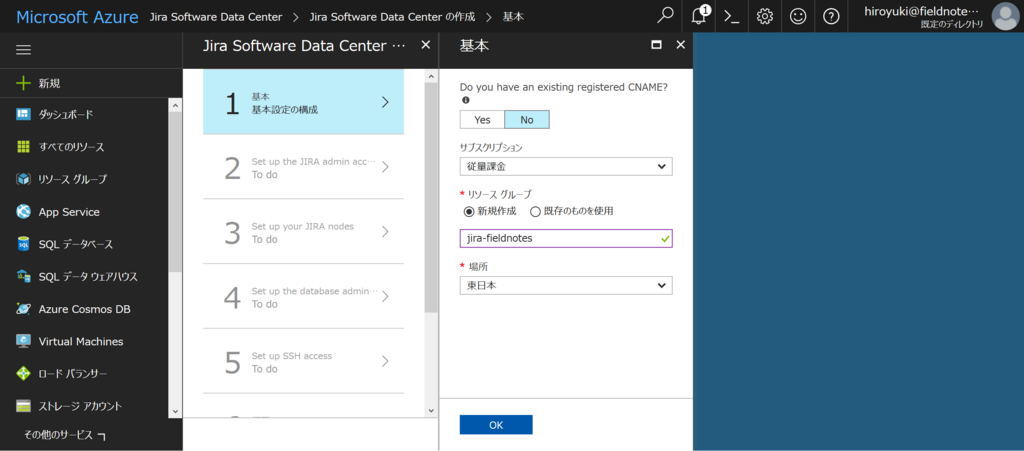Open その他のサービス at the sidebar bottom
Viewport: 1024px width, 451px height.
coord(65,435)
